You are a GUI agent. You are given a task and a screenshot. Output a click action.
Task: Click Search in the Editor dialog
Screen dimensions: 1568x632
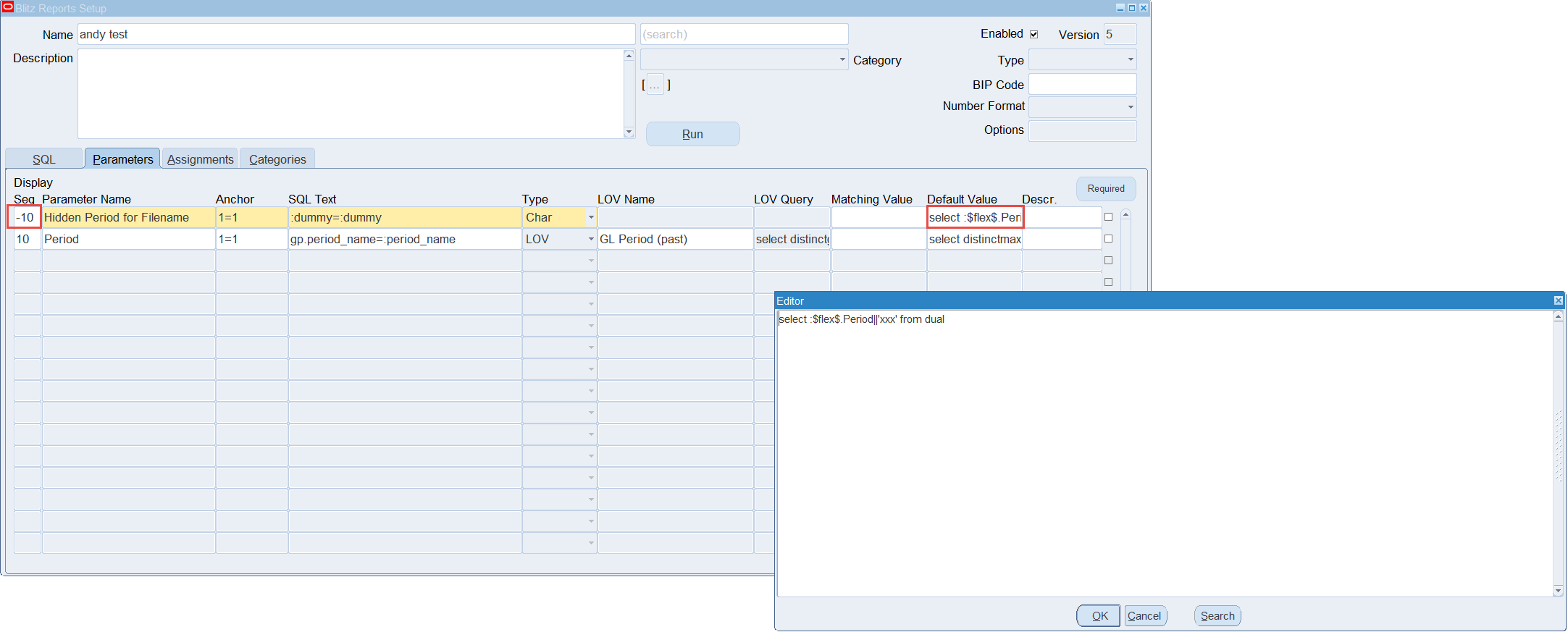[x=1217, y=616]
